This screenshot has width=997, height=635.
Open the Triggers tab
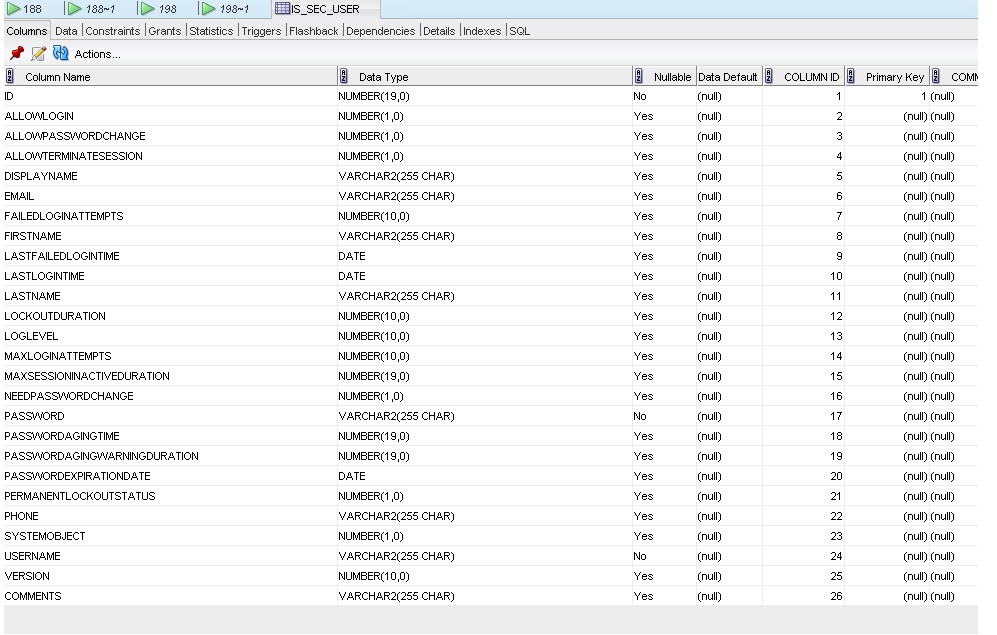tap(260, 31)
